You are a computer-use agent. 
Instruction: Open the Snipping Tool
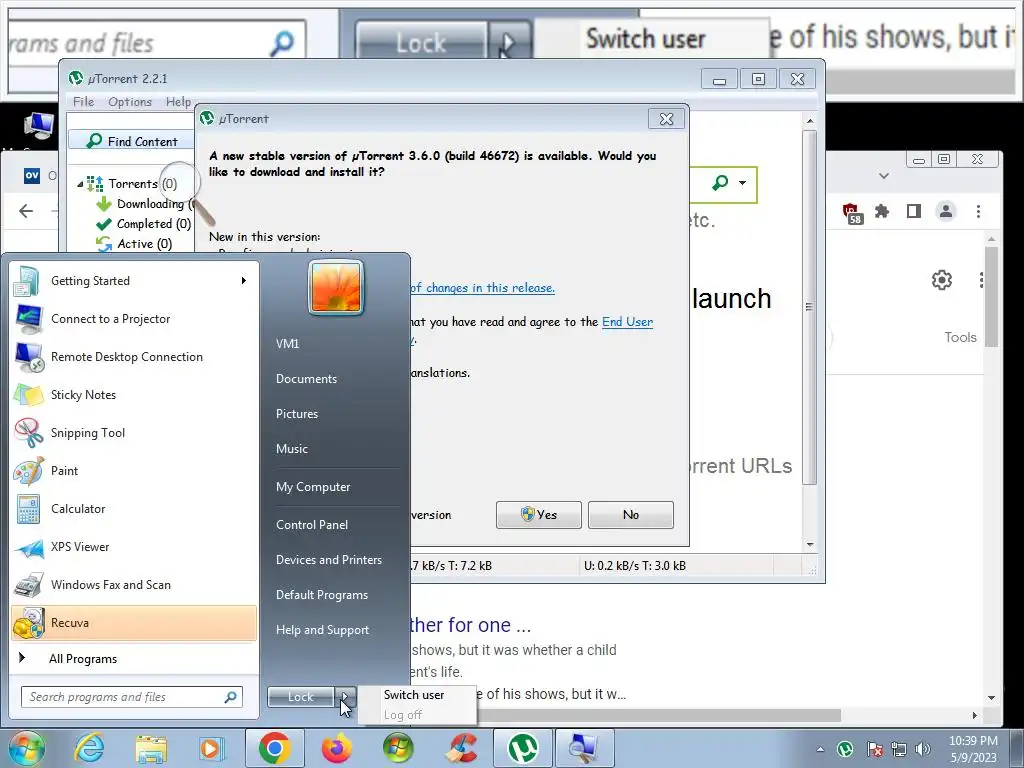coord(134,432)
